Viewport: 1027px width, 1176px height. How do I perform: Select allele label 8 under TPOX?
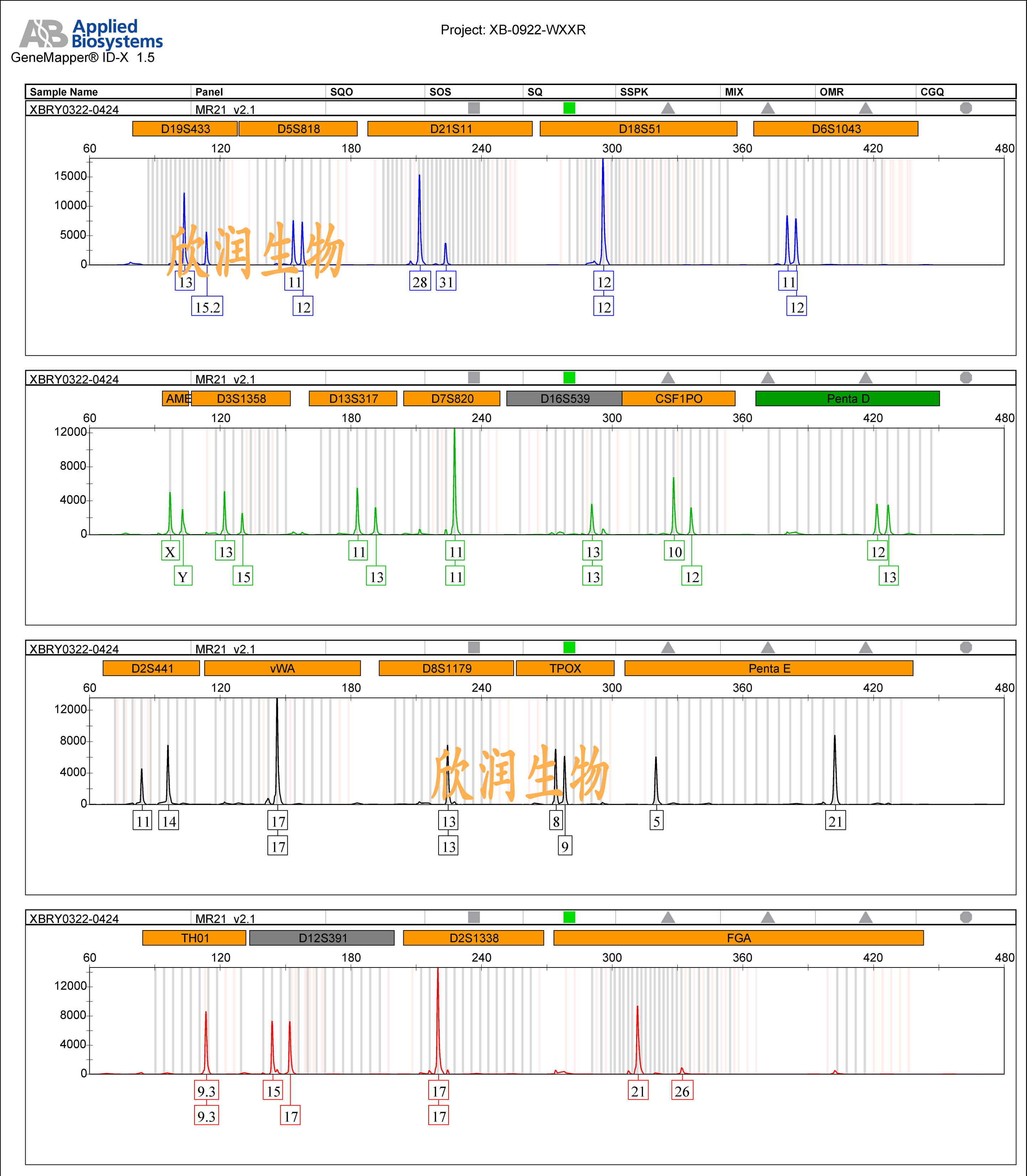point(556,821)
